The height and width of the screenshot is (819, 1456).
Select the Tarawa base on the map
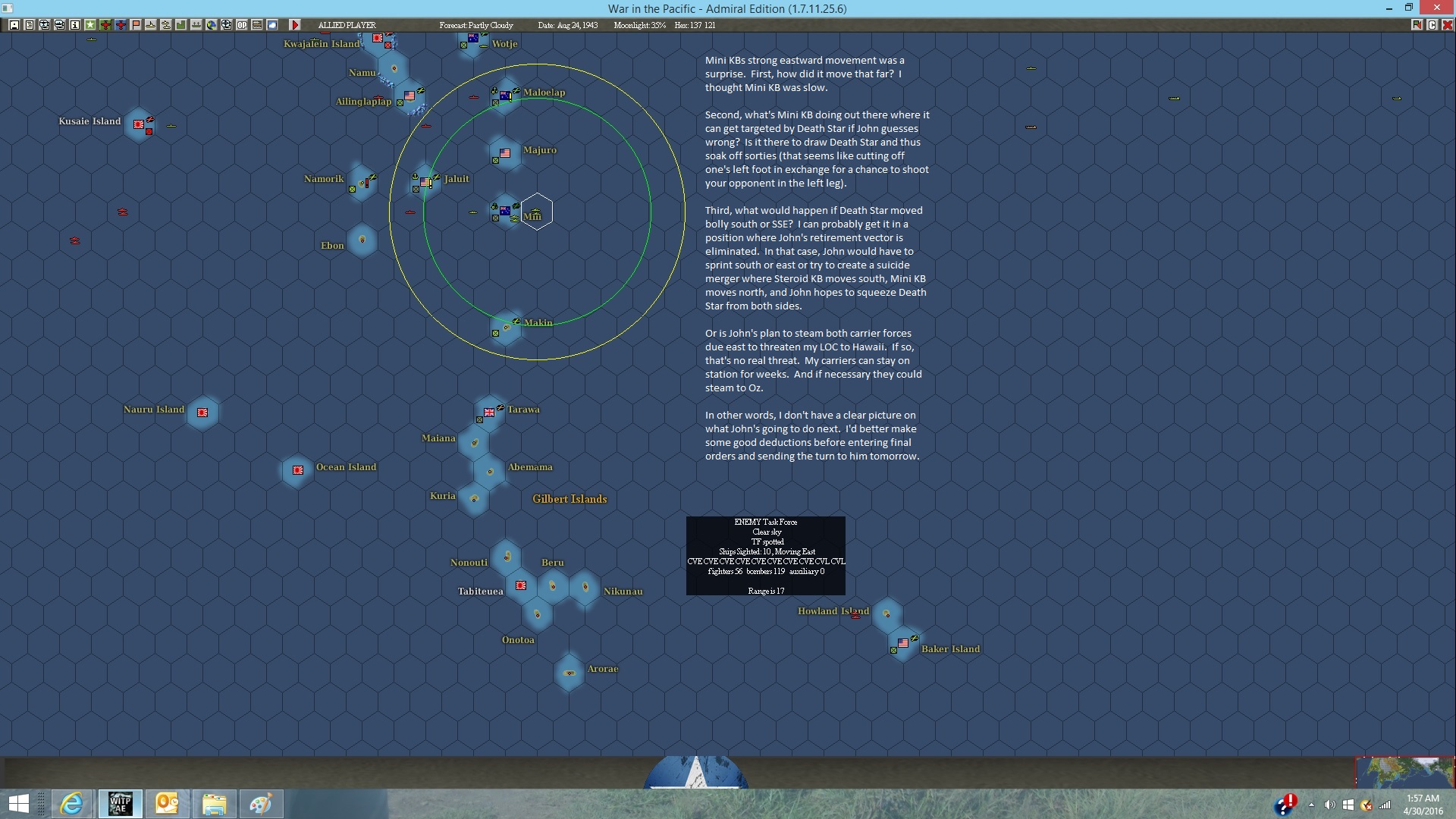pos(489,412)
